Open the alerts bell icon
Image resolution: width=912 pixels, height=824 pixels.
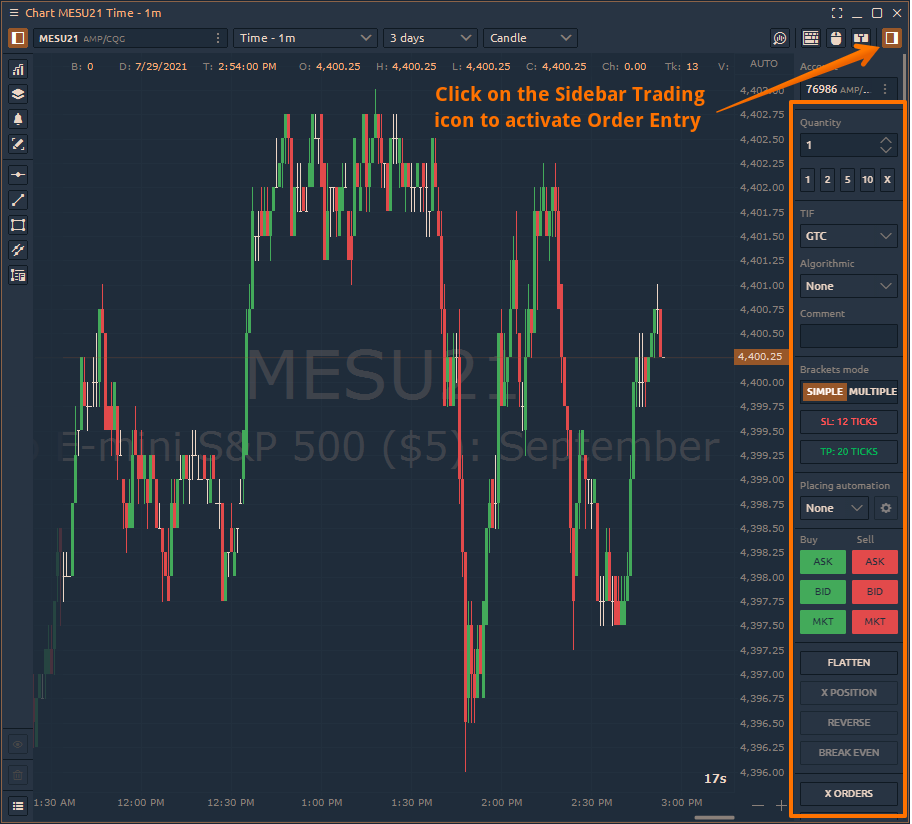[18, 119]
